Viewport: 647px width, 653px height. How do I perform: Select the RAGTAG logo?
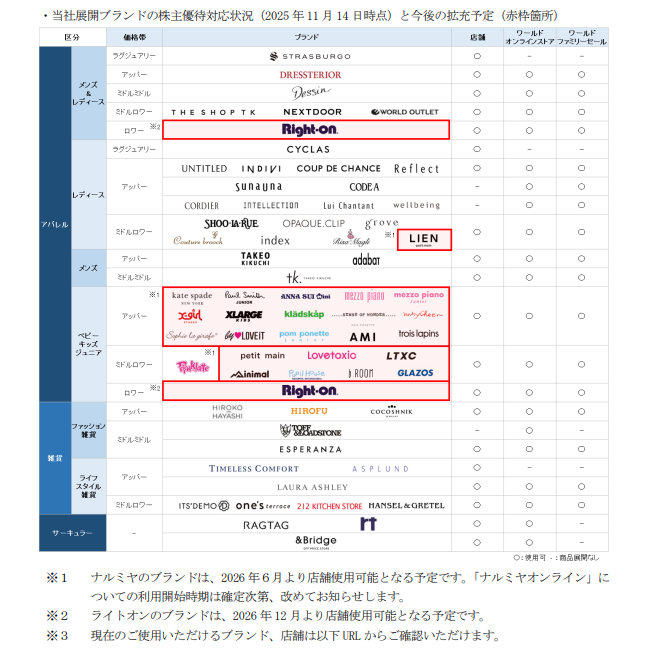point(266,524)
